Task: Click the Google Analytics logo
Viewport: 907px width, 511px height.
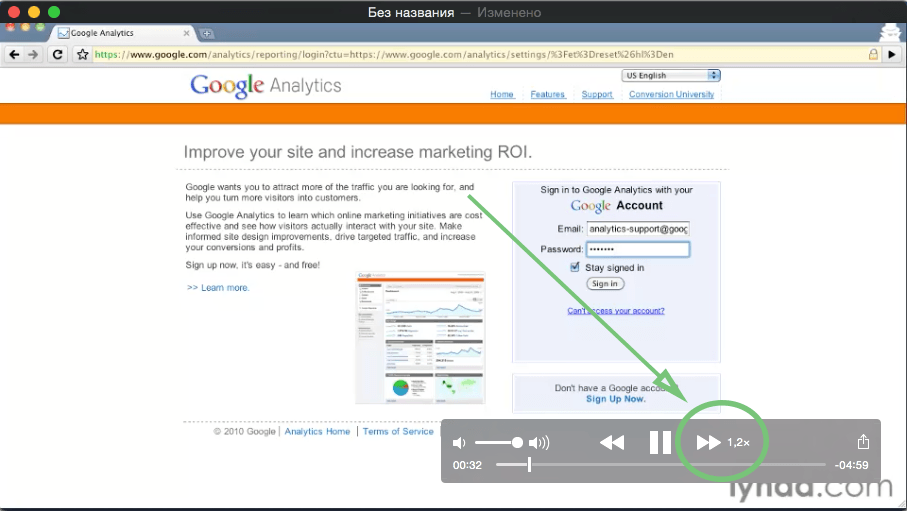Action: 266,86
